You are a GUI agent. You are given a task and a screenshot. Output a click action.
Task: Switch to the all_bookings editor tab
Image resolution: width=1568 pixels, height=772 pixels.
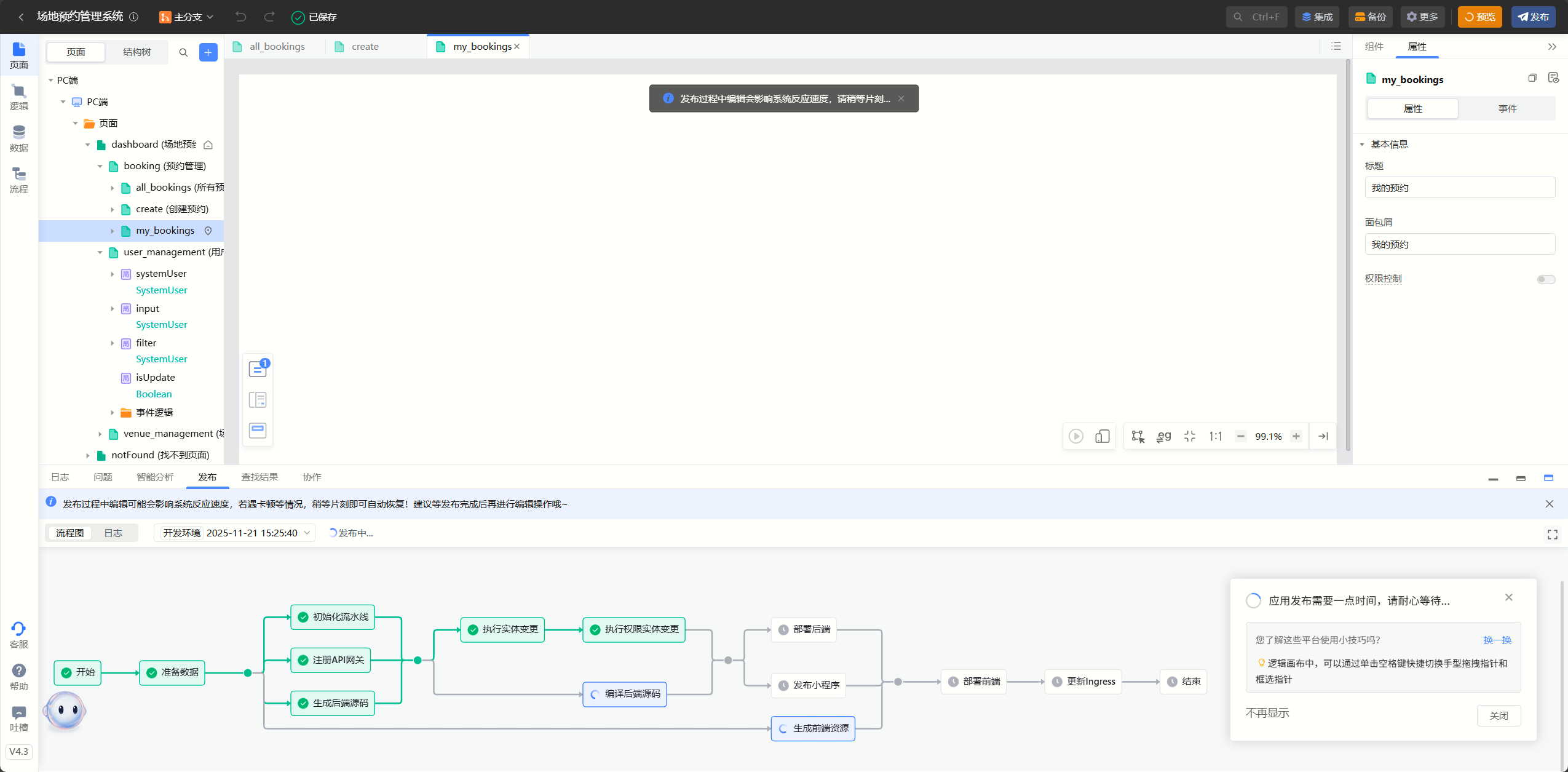coord(277,47)
